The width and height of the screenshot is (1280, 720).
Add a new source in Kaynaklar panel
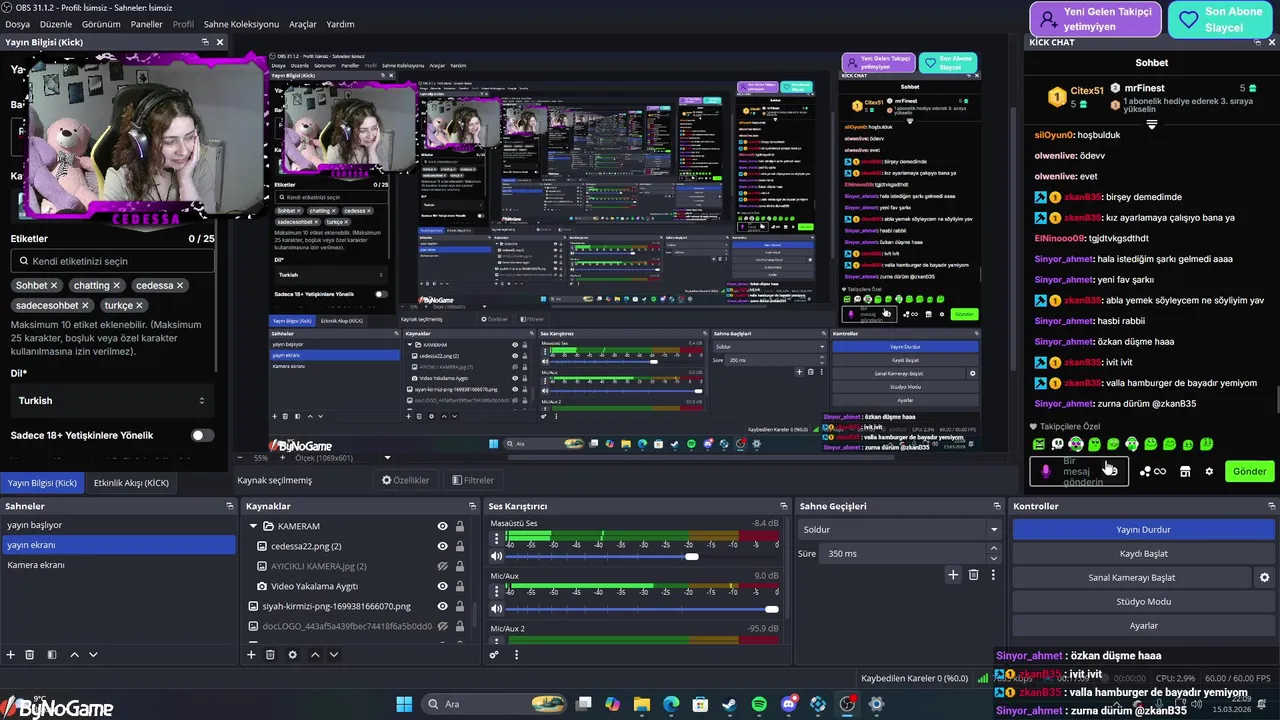[251, 655]
